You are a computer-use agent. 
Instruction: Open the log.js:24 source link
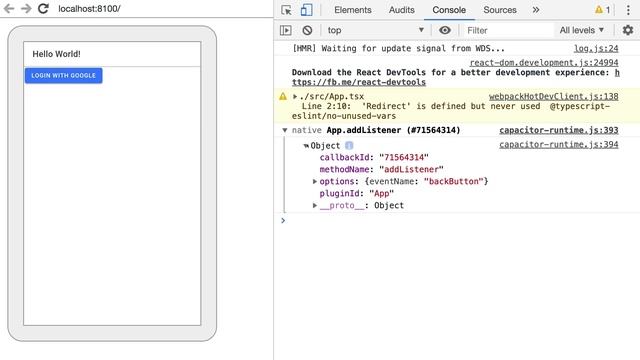click(x=596, y=49)
